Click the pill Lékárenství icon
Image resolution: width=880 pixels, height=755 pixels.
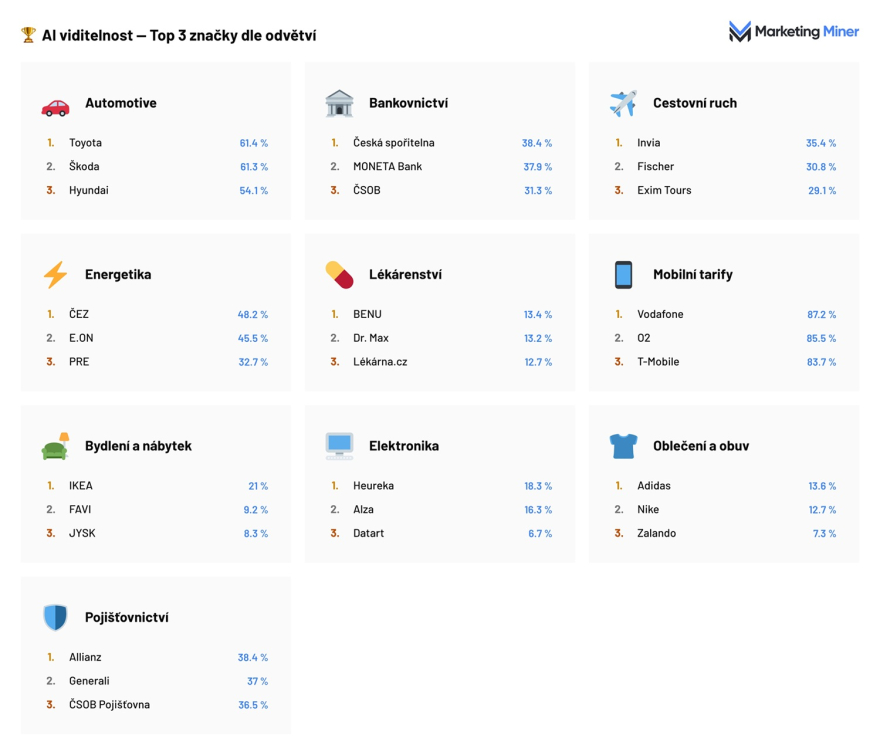click(339, 275)
